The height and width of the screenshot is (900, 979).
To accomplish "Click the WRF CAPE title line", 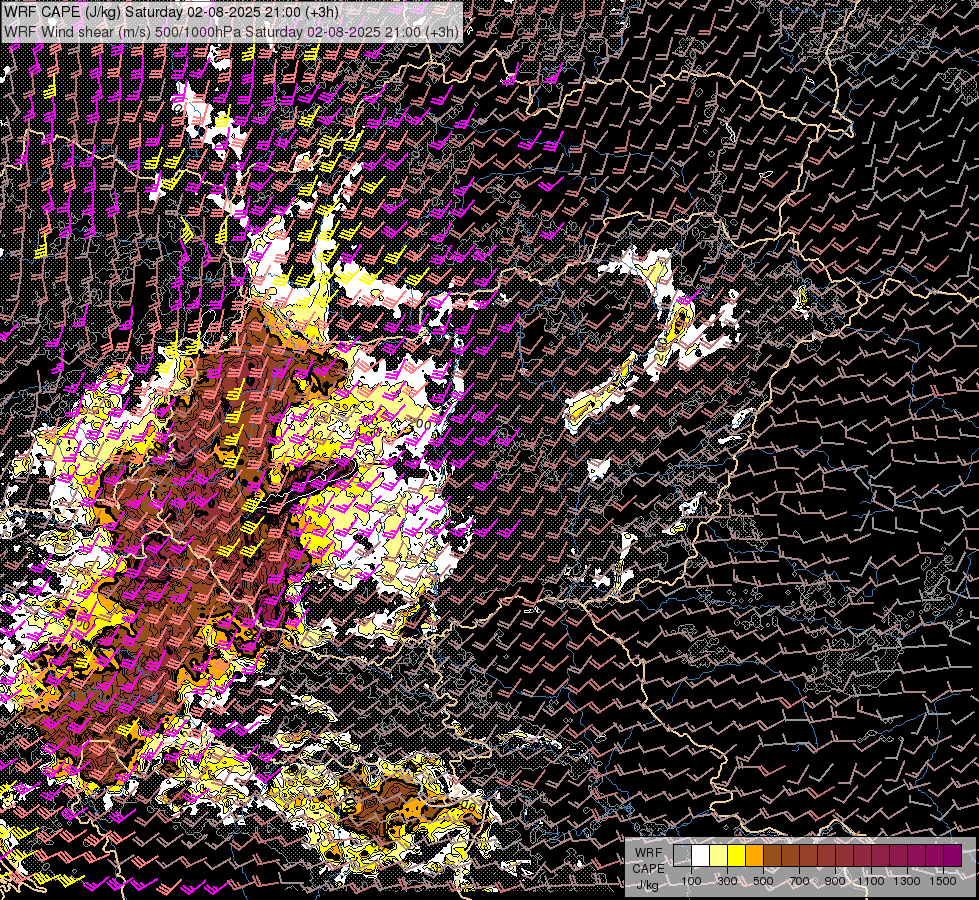I will tap(171, 11).
